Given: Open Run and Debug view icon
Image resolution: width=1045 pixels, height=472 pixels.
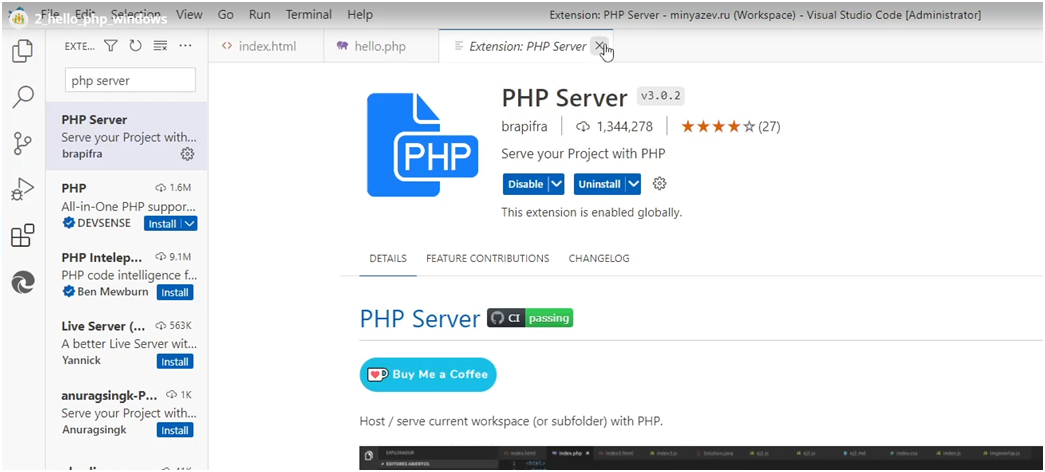Looking at the screenshot, I should pos(23,189).
